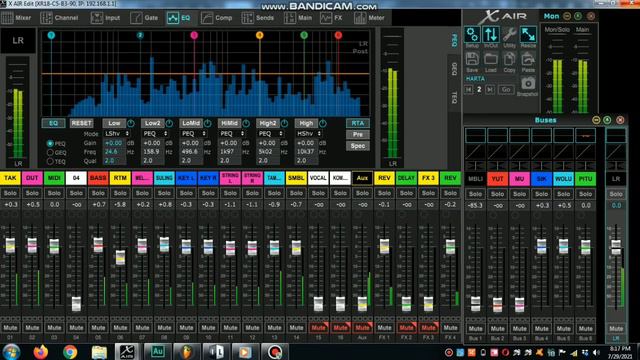This screenshot has width=640, height=360.
Task: Open the Low band LShv mode dropdown
Action: click(117, 133)
